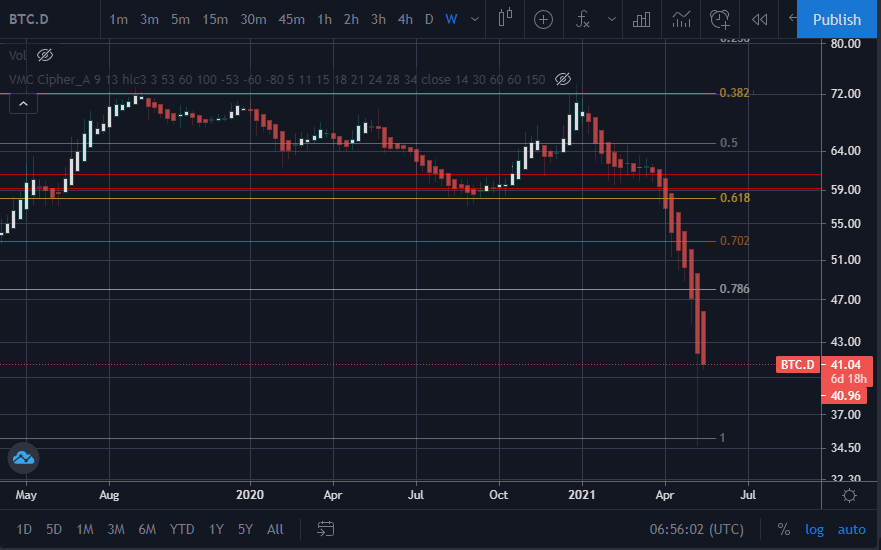Click the 2021 label on time axis
This screenshot has width=881, height=550.
coord(582,495)
